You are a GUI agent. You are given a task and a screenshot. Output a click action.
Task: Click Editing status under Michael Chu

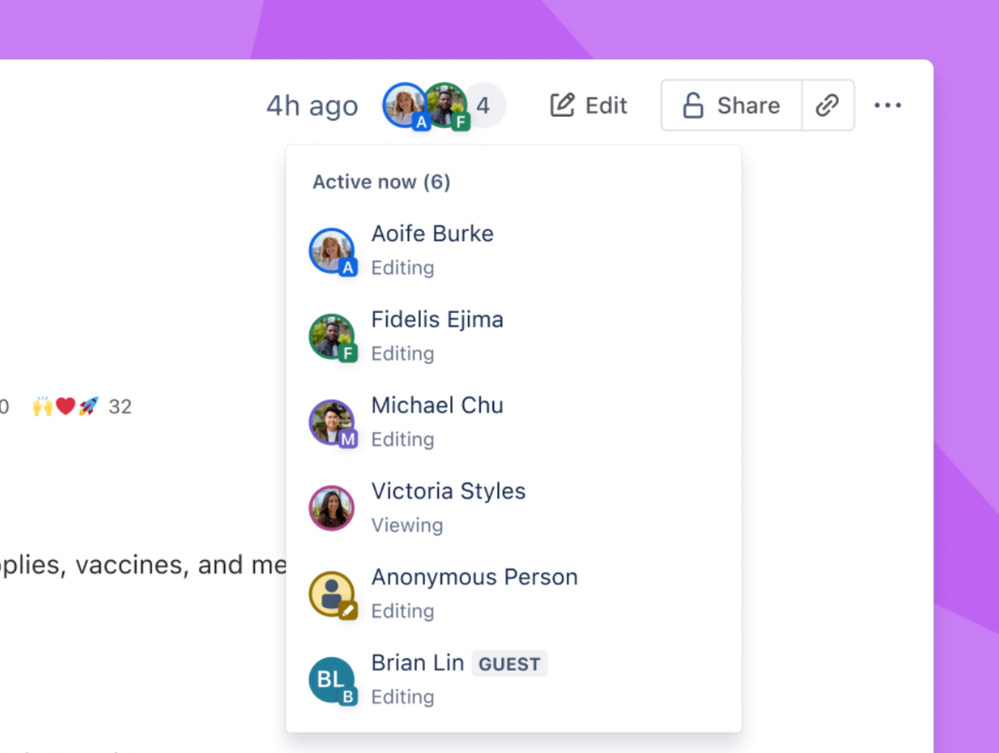403,440
